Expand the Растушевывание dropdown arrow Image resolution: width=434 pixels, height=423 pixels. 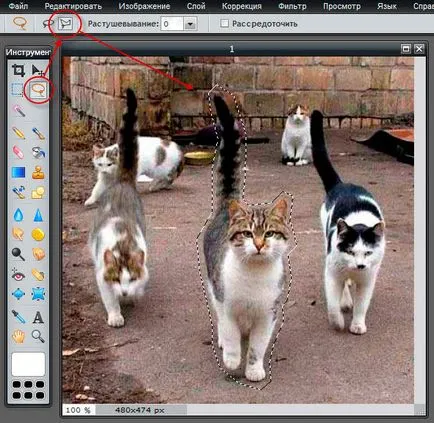[190, 24]
